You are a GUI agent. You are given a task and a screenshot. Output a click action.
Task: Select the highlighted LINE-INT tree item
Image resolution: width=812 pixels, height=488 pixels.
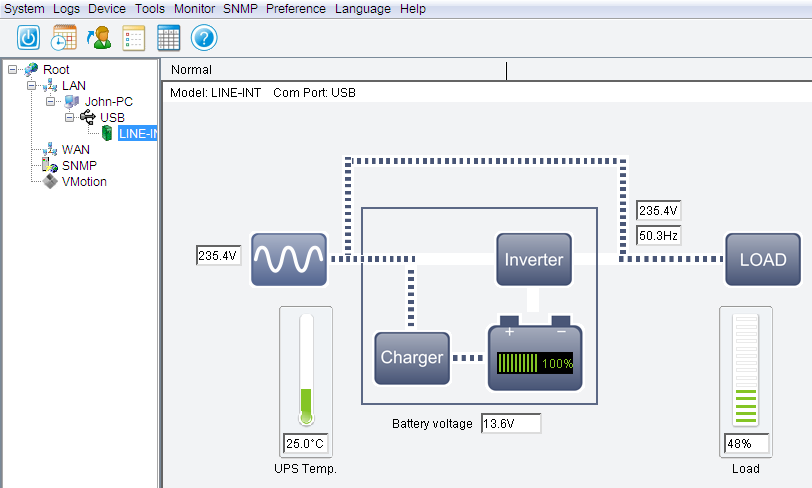(x=138, y=134)
